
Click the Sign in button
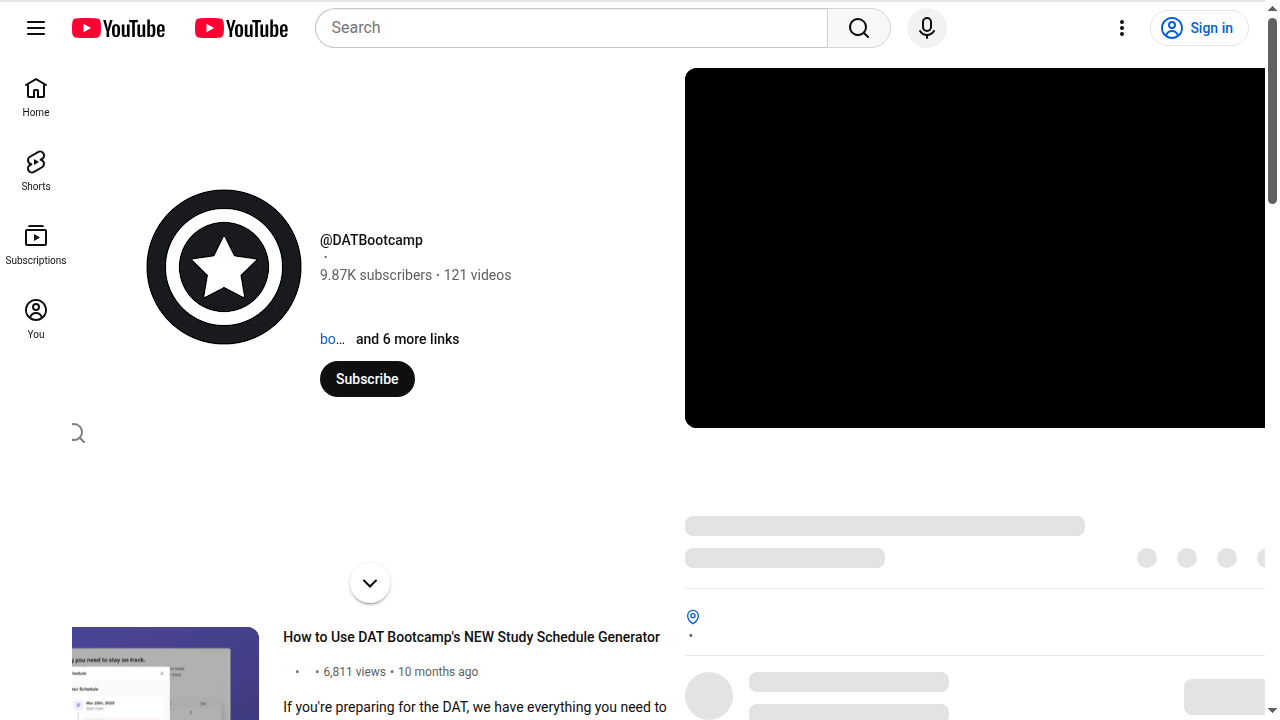[x=1199, y=28]
